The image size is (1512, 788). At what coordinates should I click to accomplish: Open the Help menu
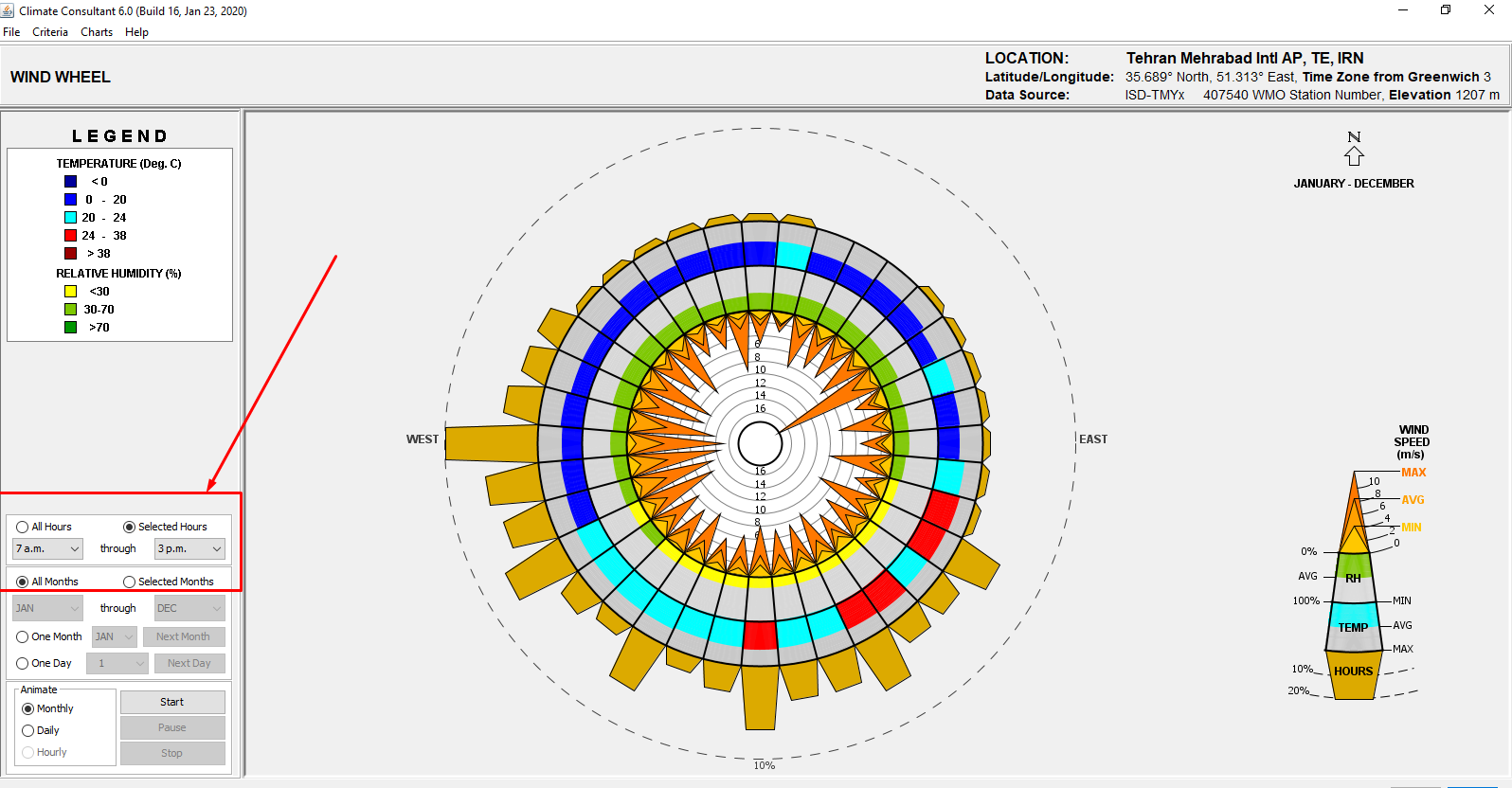click(136, 32)
